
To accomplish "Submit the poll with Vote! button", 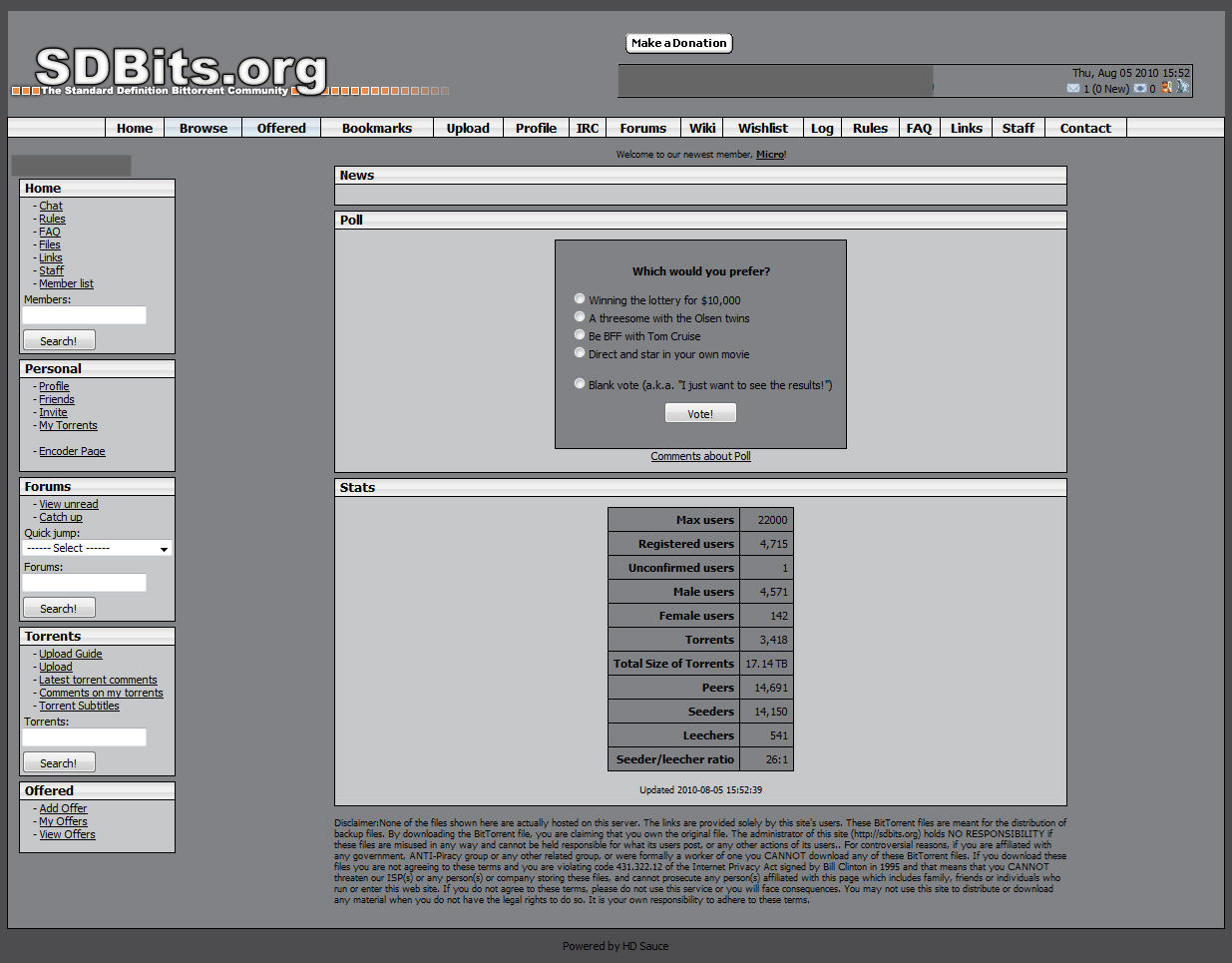I will pos(700,413).
